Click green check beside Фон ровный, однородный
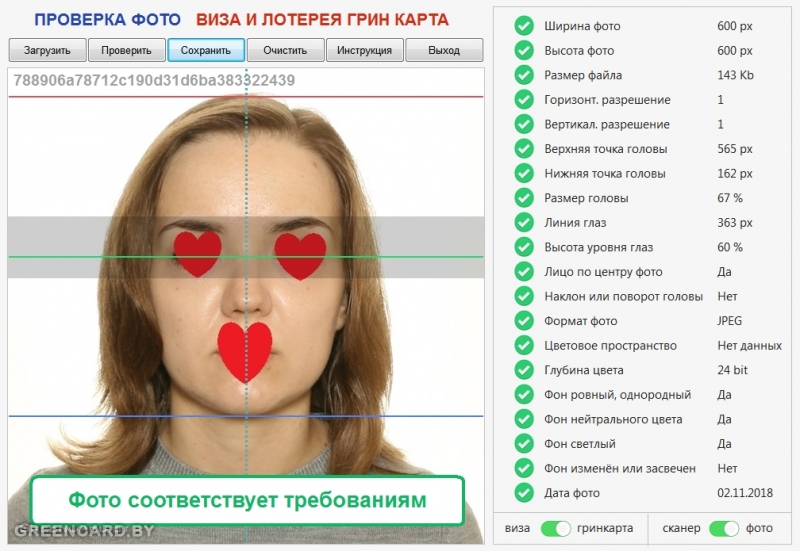The width and height of the screenshot is (800, 551). coord(524,394)
